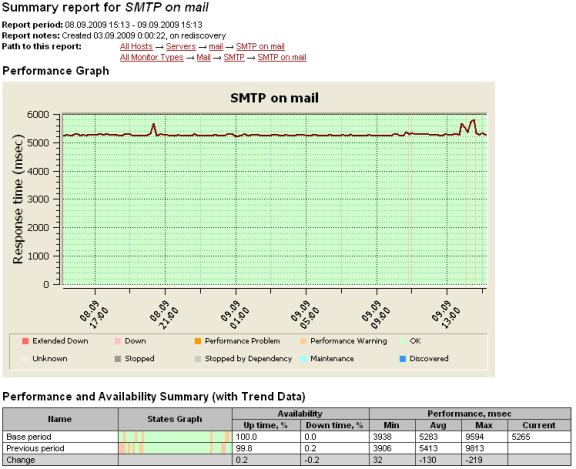Follow the Mail monitor type link

[204, 57]
